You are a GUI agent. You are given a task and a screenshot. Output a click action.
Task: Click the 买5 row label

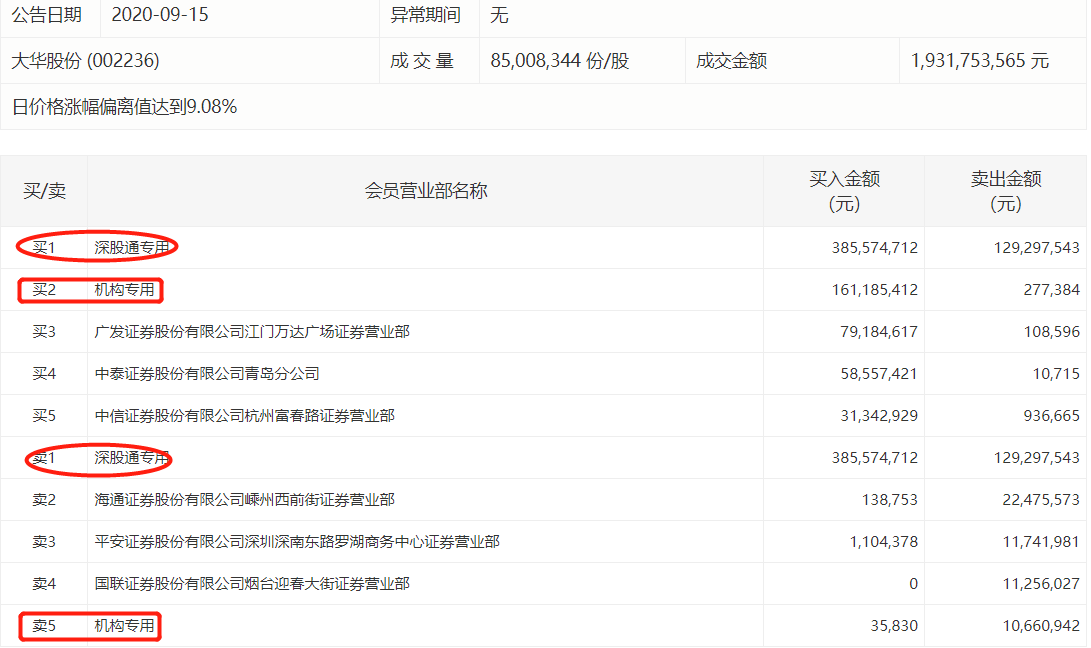click(44, 416)
